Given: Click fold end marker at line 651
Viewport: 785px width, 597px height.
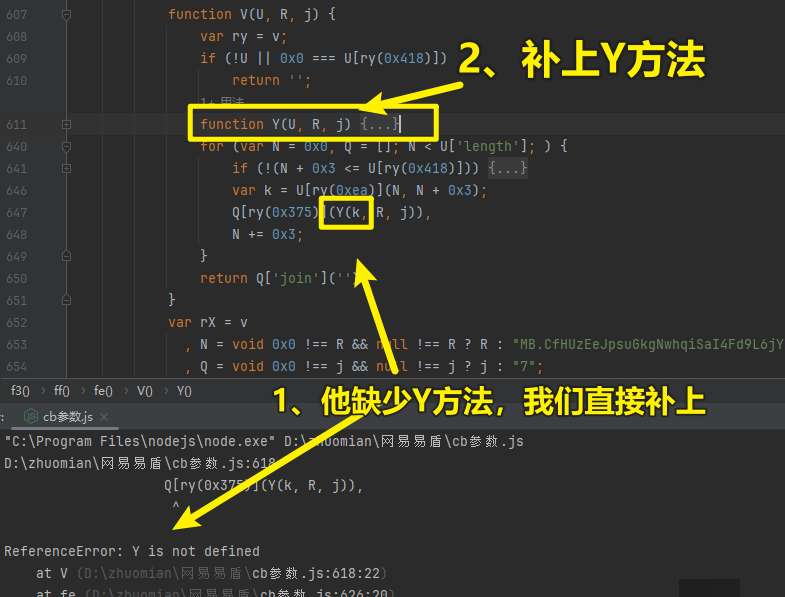Looking at the screenshot, I should click(x=67, y=300).
